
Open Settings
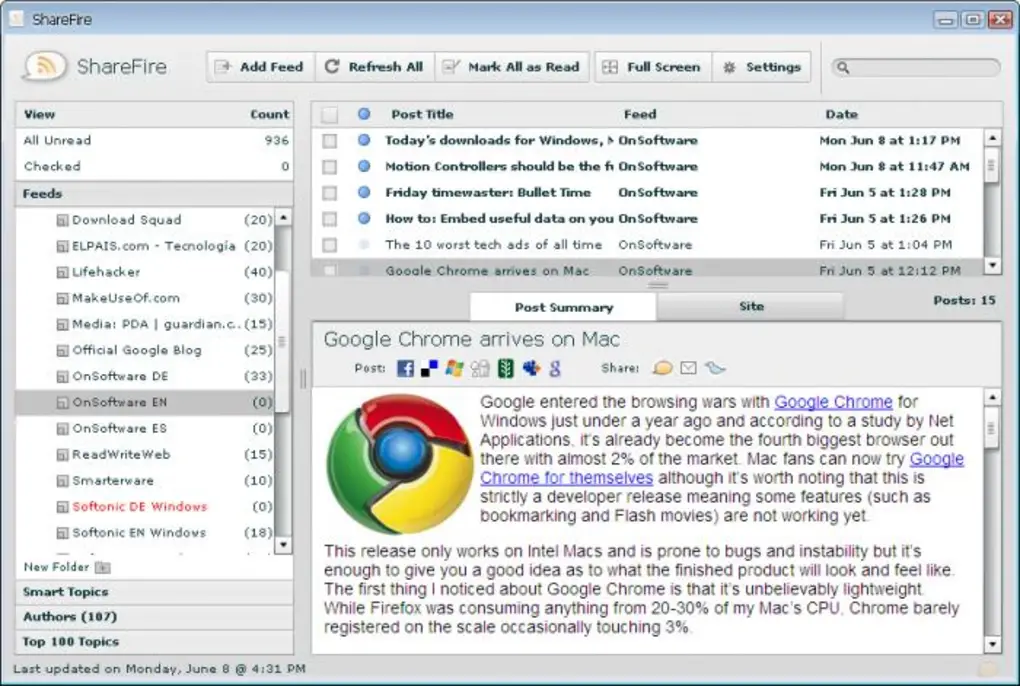pos(762,67)
